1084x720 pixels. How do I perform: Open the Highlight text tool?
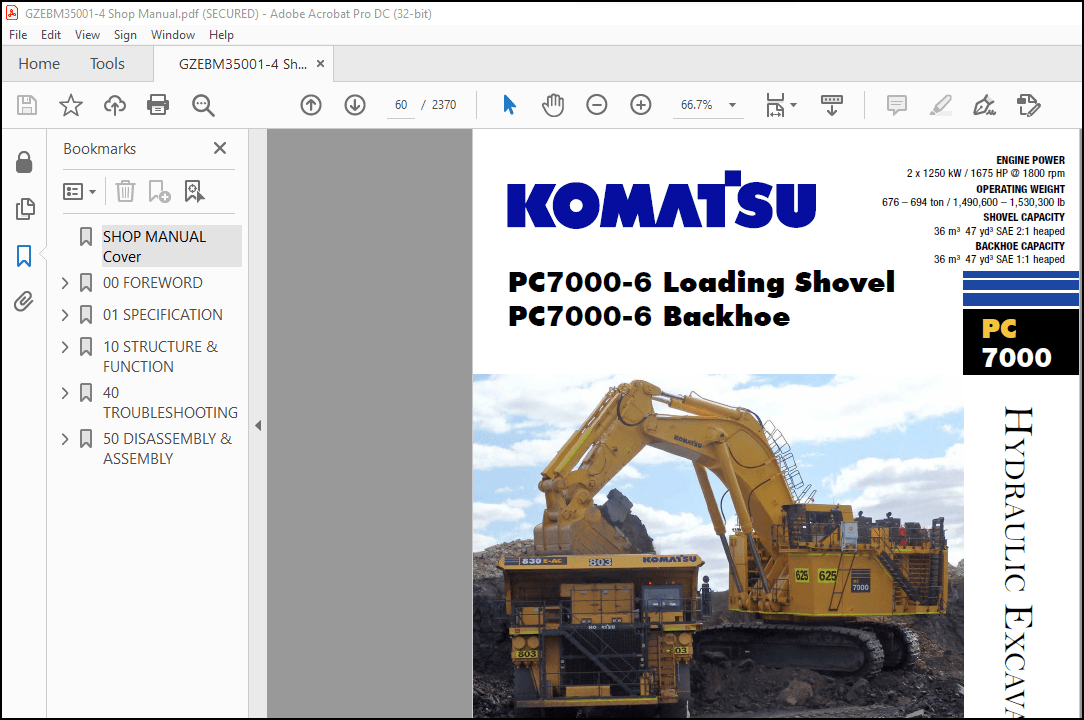[940, 104]
